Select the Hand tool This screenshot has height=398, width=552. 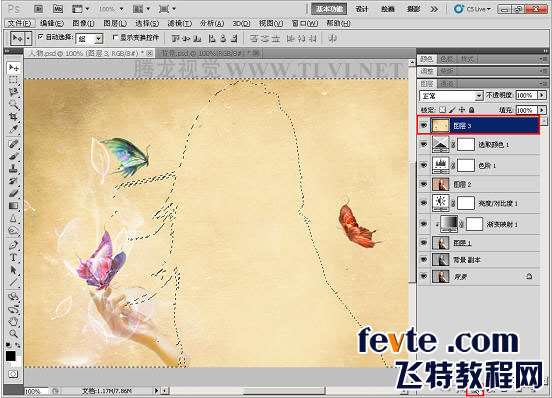pos(13,321)
